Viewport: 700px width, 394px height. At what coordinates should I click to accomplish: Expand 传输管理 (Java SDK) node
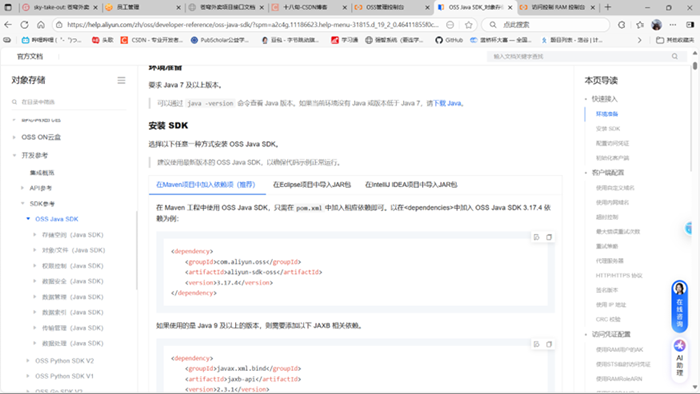coord(34,328)
